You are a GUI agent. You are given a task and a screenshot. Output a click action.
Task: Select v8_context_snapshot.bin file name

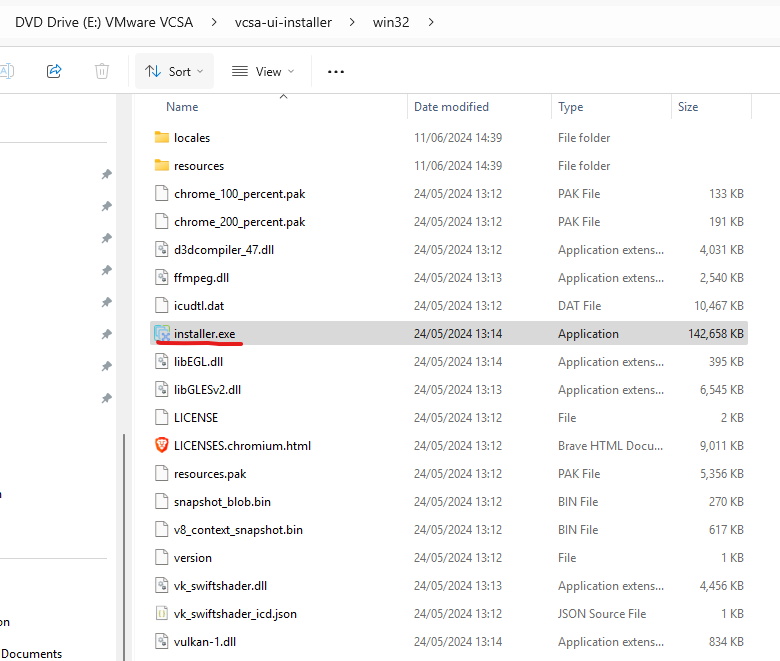pos(238,530)
